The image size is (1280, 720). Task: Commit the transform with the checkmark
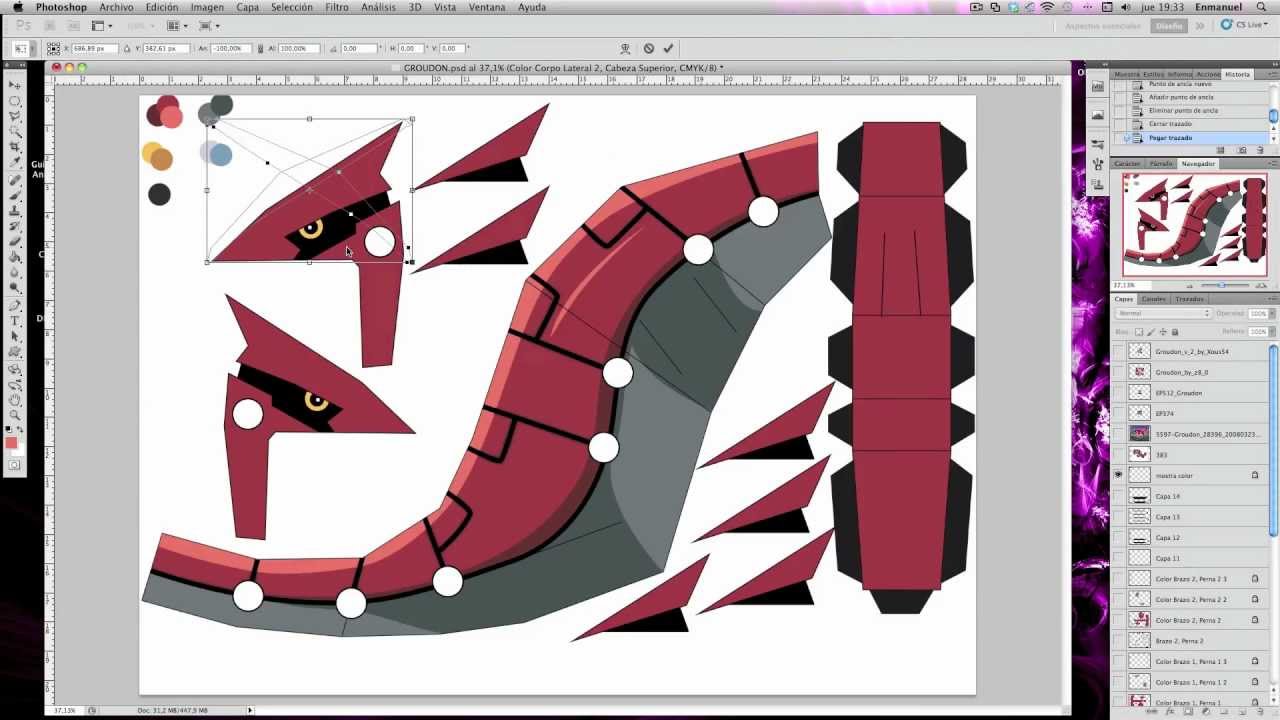[x=668, y=48]
